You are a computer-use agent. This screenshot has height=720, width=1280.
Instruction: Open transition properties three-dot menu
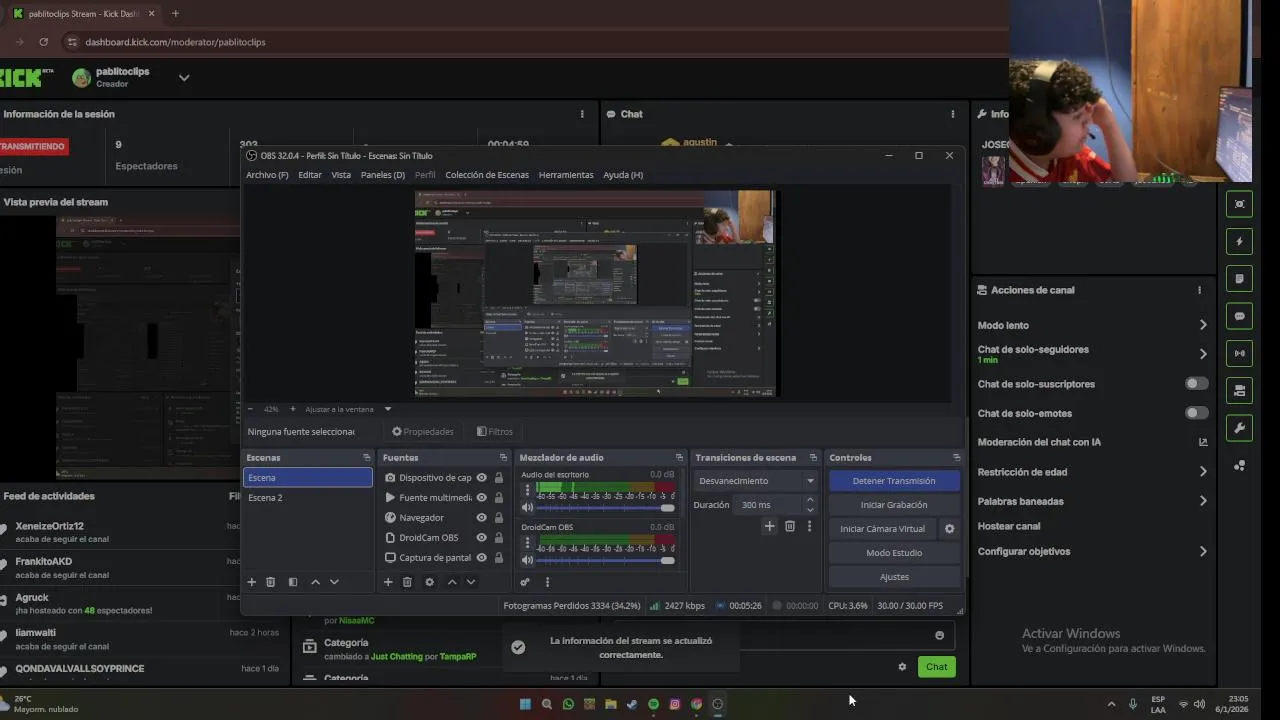click(x=809, y=526)
